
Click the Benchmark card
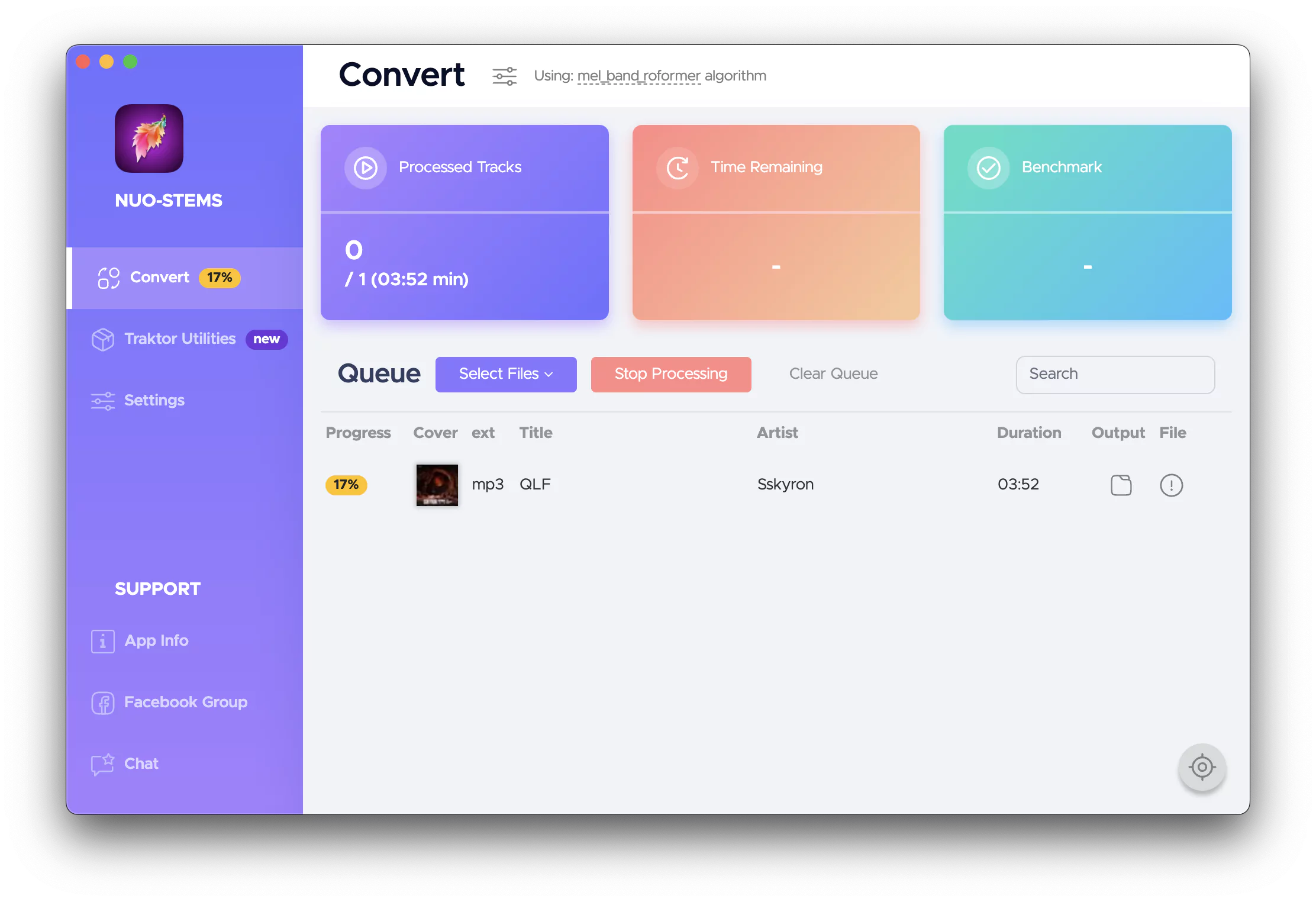[1088, 223]
